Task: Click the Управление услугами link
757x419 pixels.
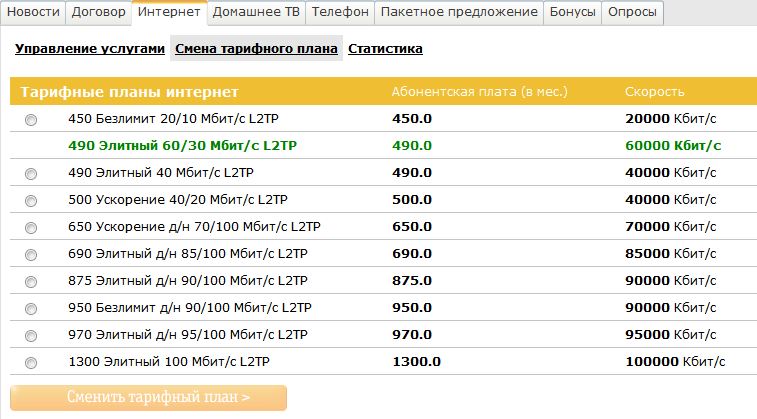Action: [89, 48]
